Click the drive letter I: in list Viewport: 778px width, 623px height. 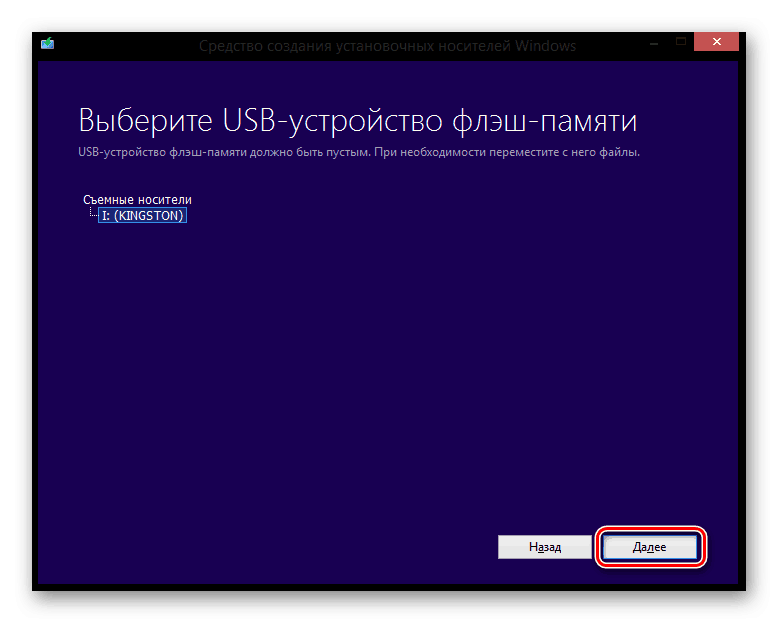coord(106,215)
